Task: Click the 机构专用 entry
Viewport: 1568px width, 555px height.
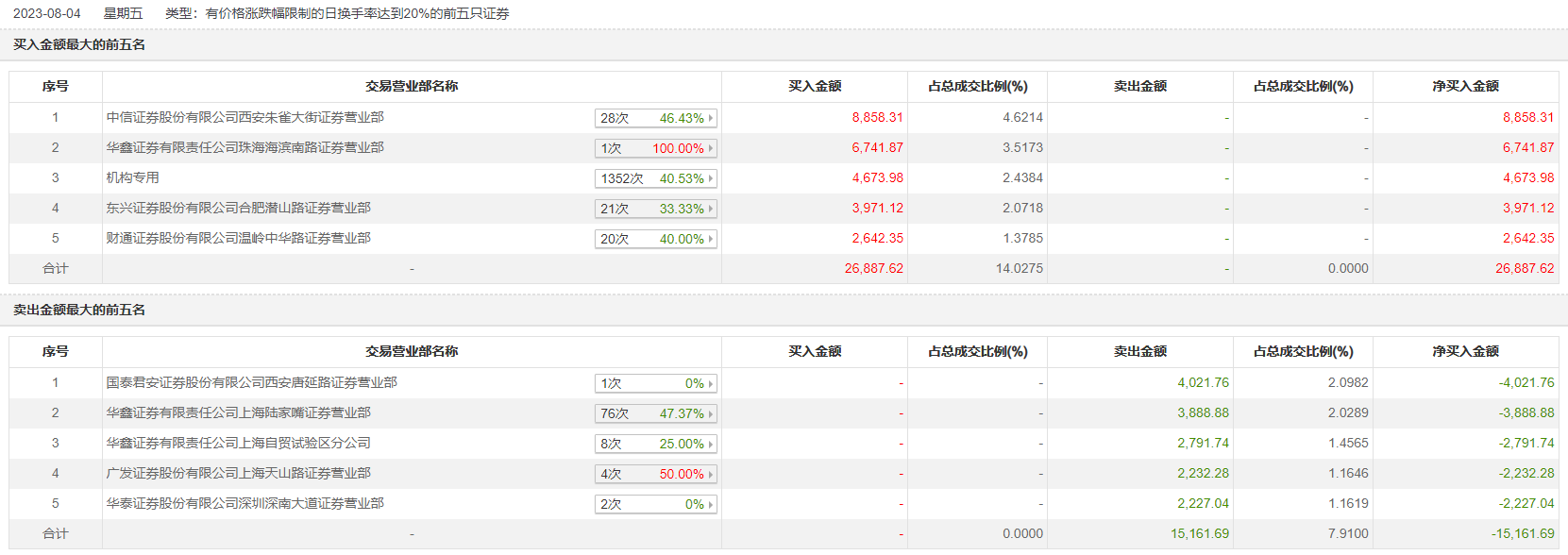Action: pos(132,178)
